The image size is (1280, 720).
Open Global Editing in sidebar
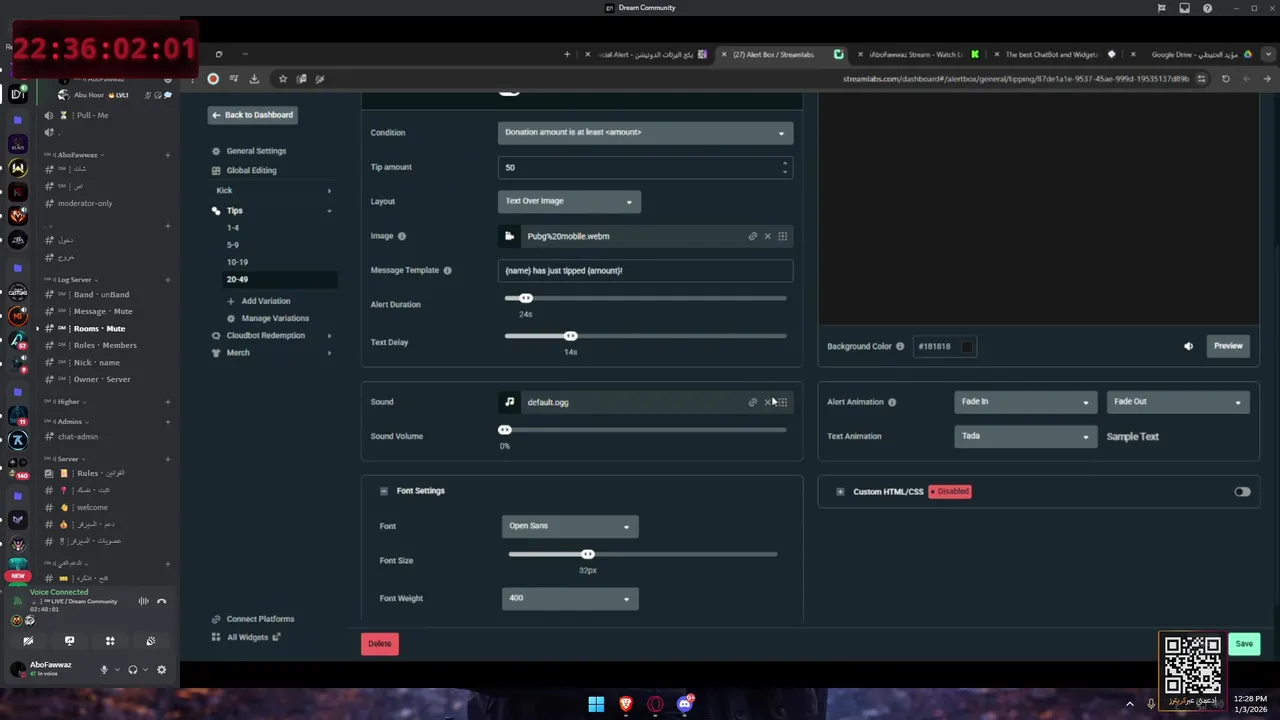pos(251,170)
